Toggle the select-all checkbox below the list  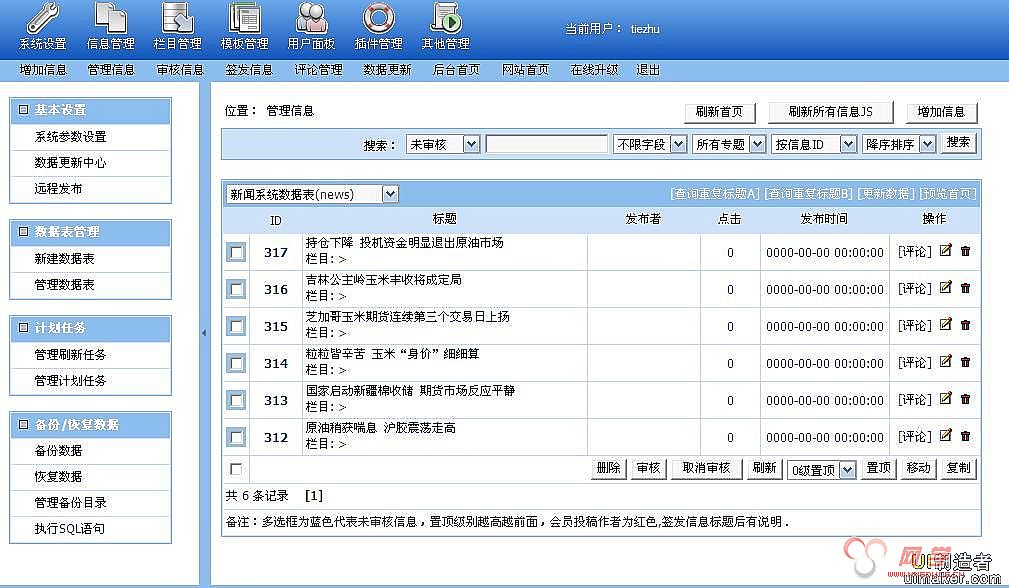coord(236,468)
